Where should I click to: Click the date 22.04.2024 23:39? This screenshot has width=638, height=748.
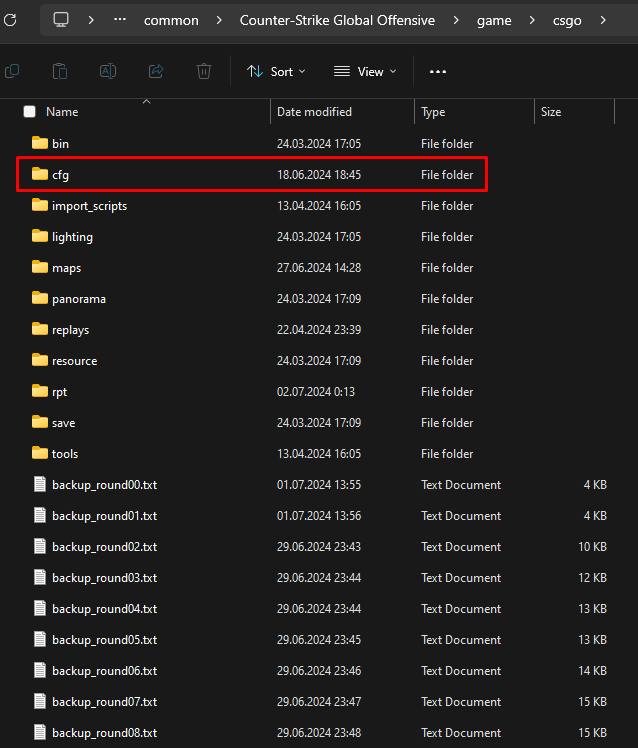pos(319,330)
